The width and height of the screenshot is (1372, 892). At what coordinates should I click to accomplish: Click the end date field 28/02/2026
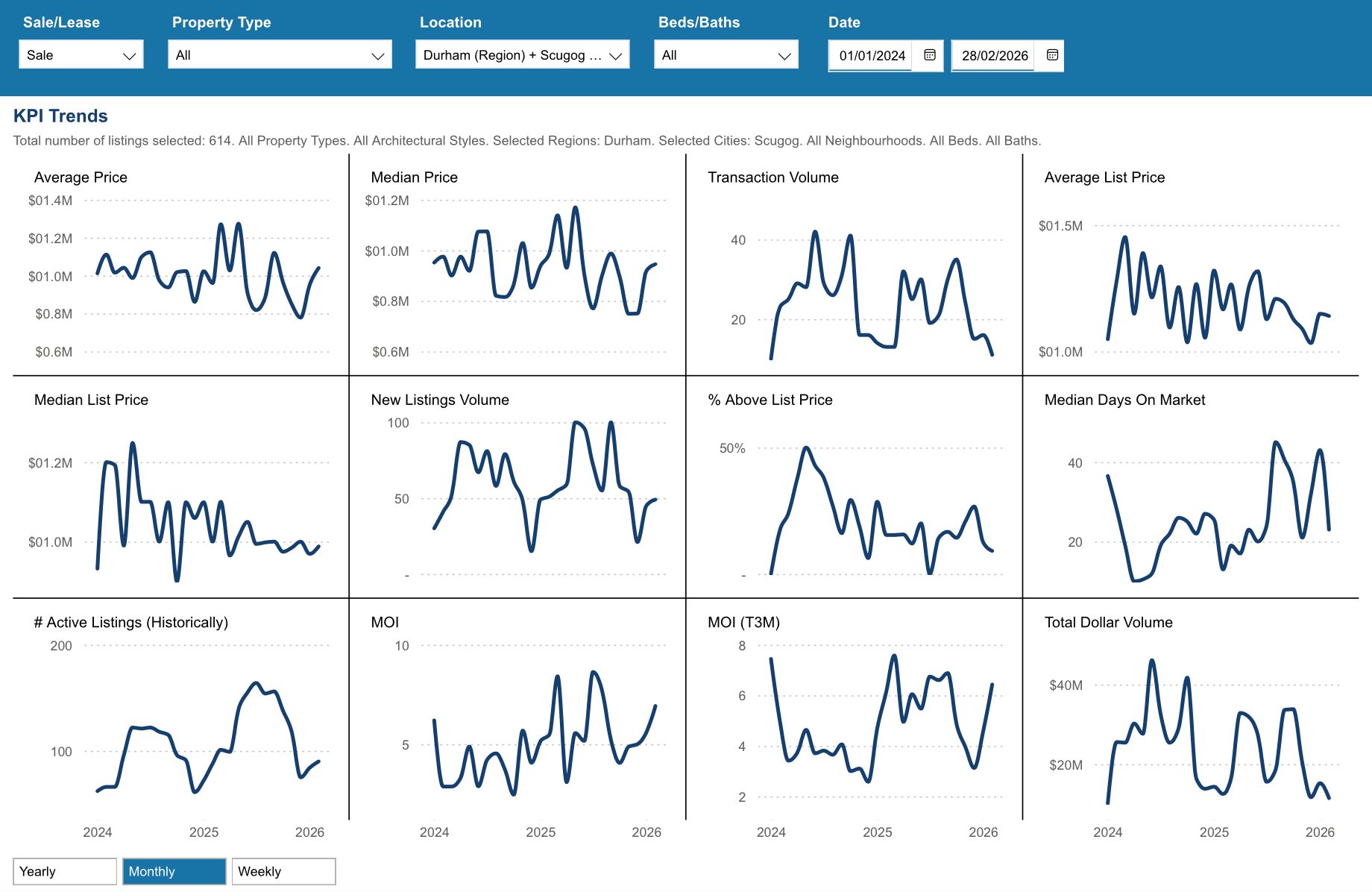point(994,55)
